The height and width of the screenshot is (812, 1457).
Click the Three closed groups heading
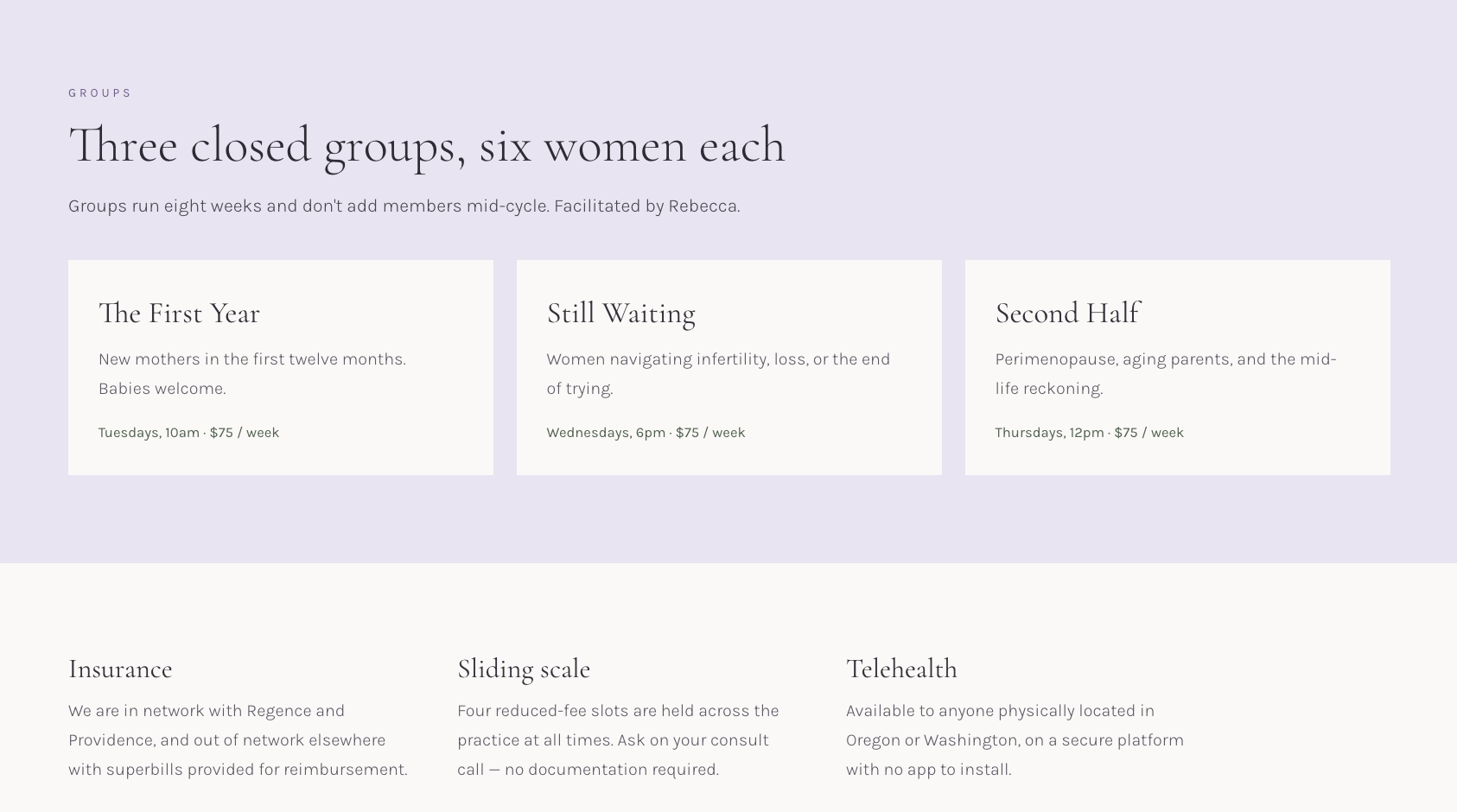pos(427,145)
